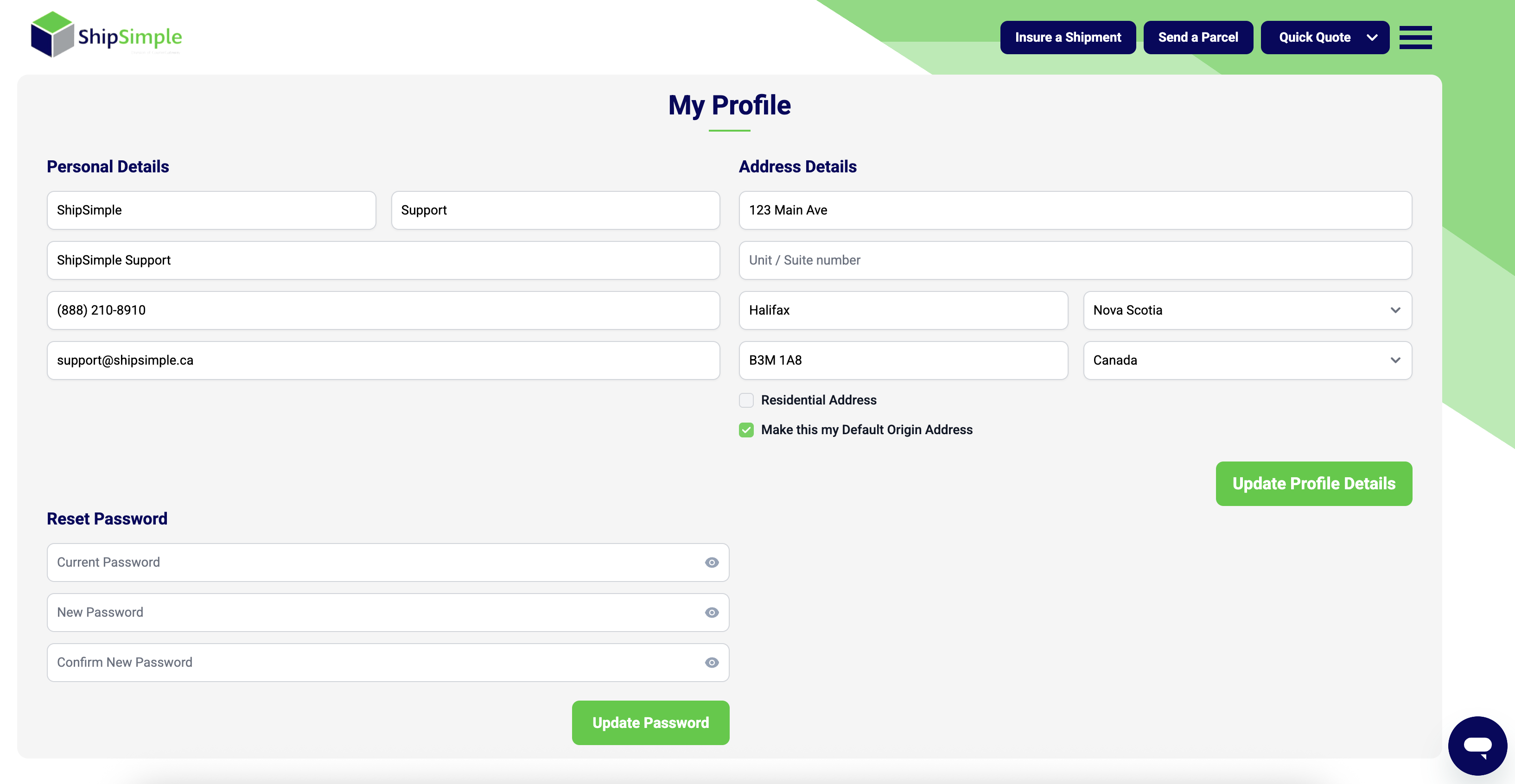Open the chat support bubble

coord(1477,745)
